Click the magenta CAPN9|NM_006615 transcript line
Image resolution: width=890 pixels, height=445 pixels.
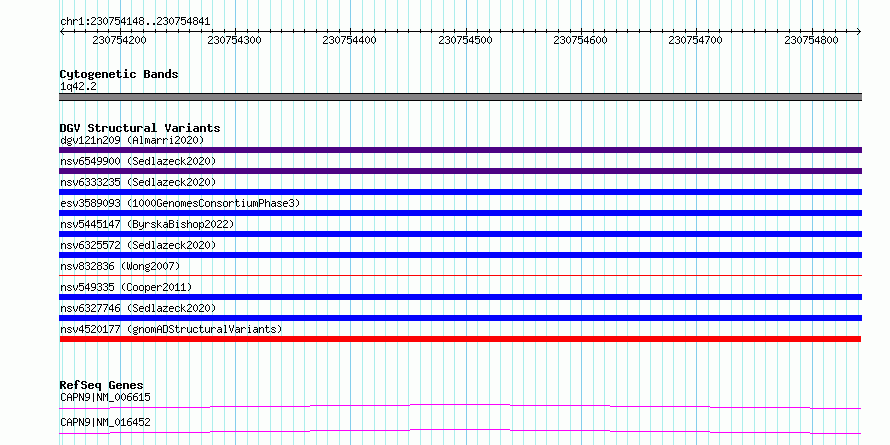[x=460, y=406]
